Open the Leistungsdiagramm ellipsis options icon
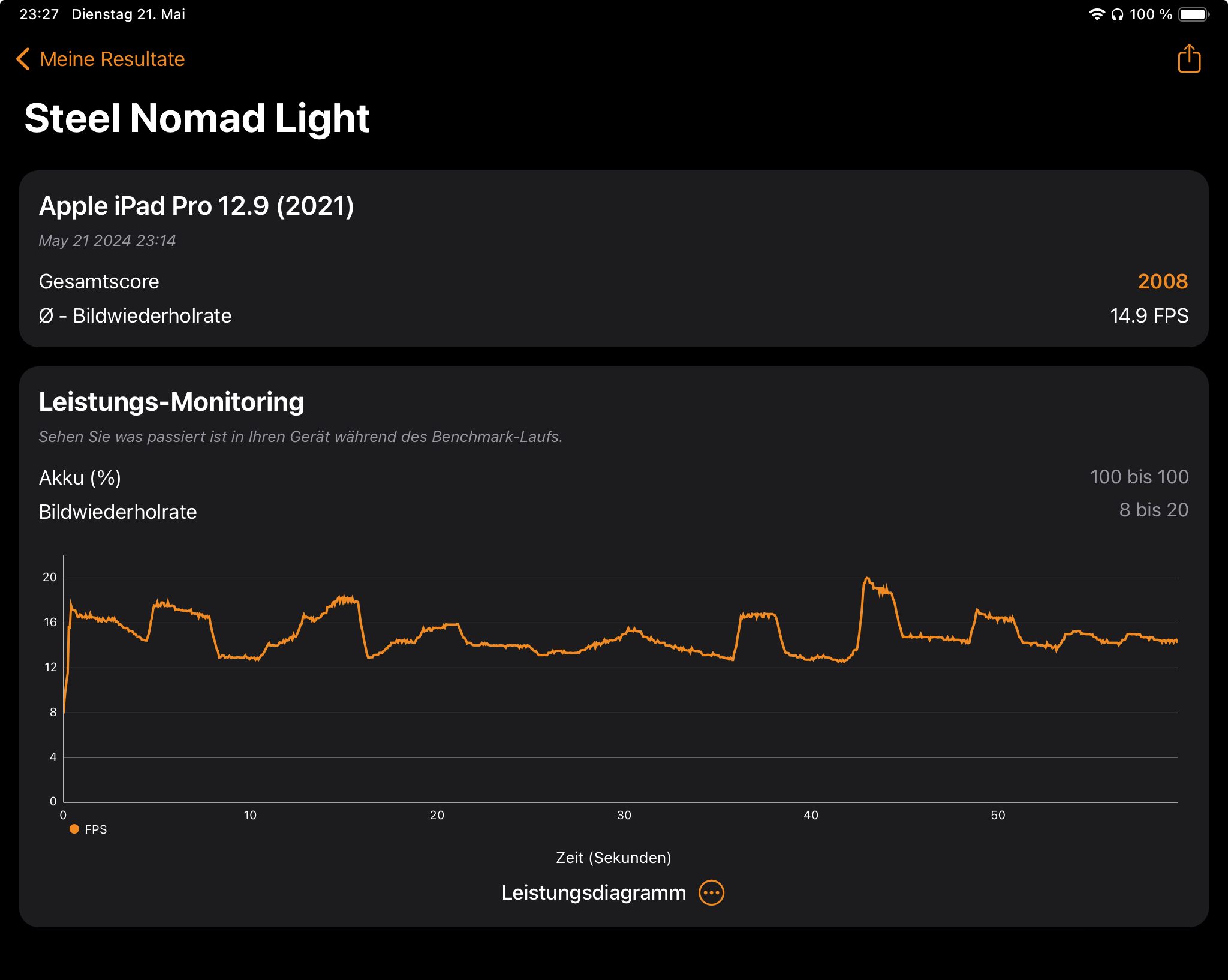1228x980 pixels. [711, 892]
